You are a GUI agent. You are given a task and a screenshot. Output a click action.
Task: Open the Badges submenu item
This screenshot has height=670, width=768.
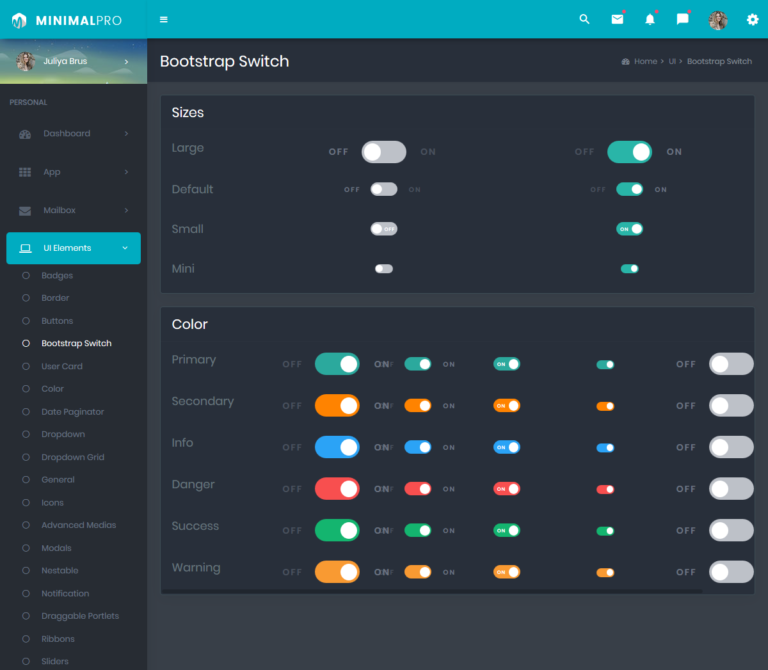pyautogui.click(x=57, y=275)
